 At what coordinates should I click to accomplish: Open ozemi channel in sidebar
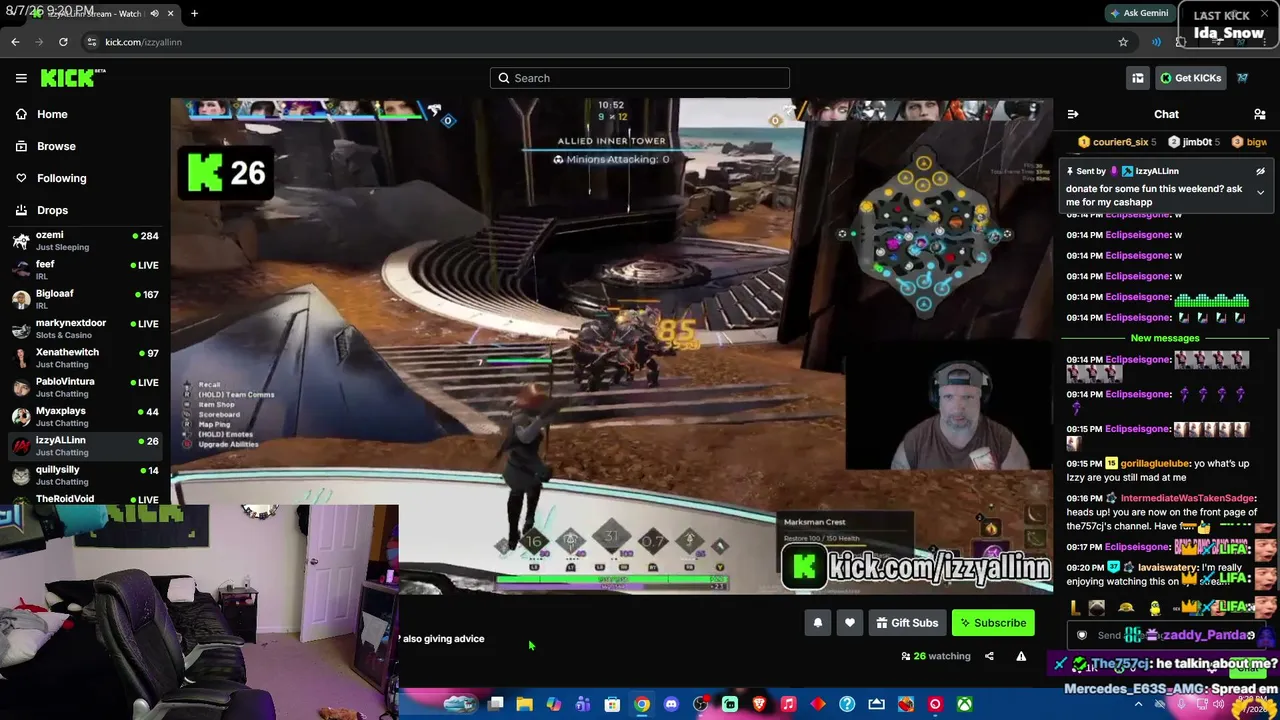(x=85, y=240)
